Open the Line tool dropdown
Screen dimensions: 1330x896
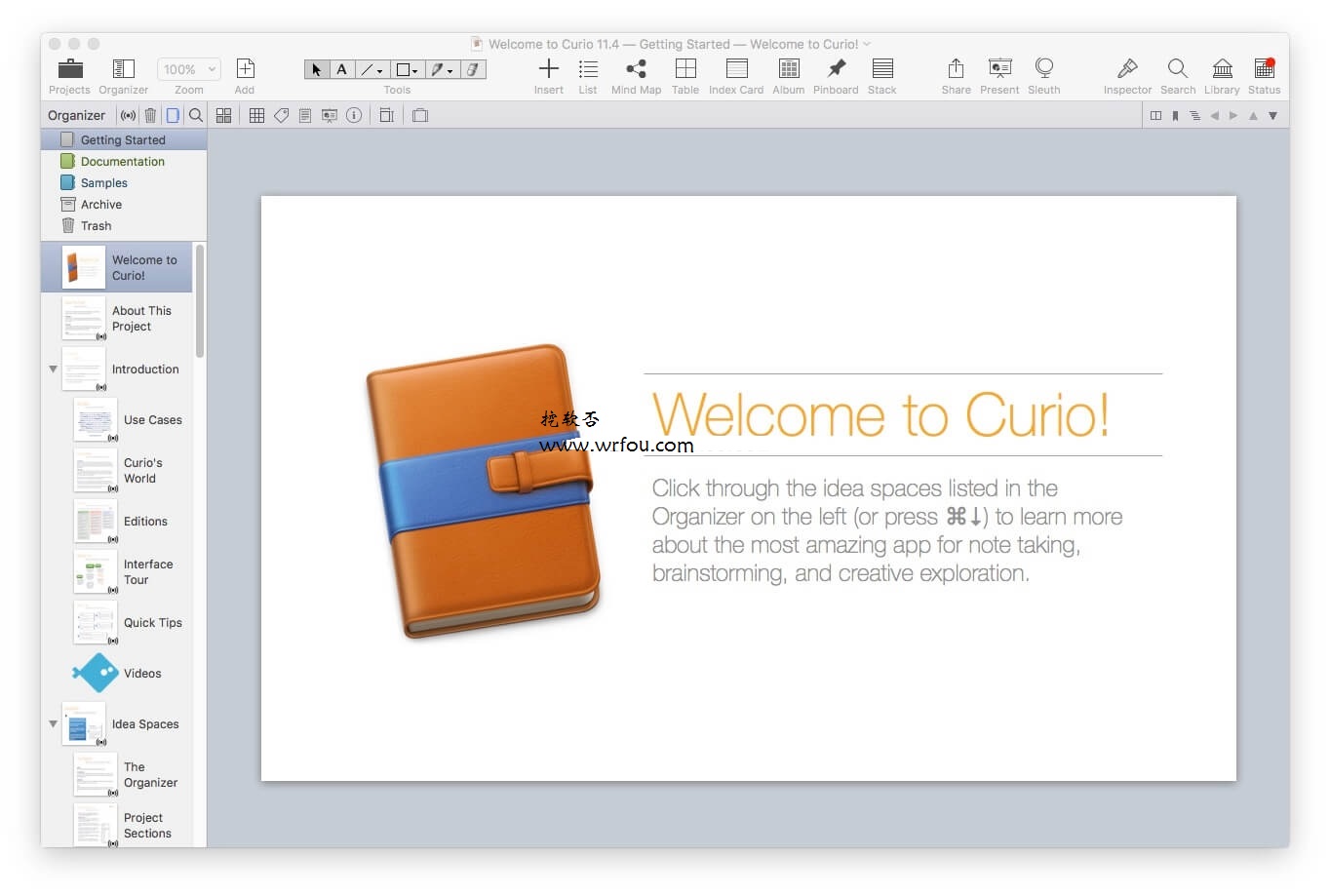(x=371, y=69)
